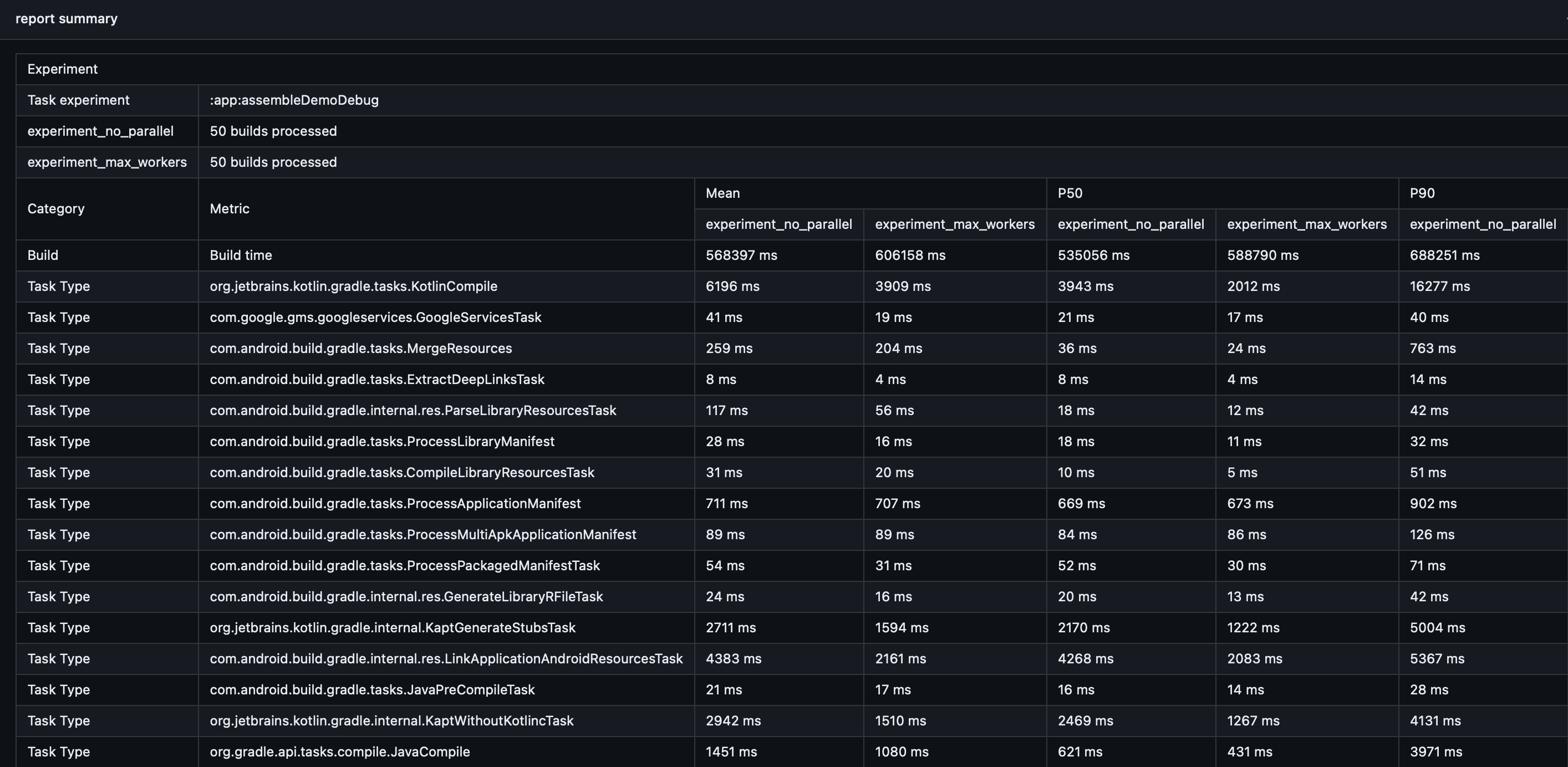Select the MergeResources metric name
This screenshot has height=767, width=1568.
click(x=361, y=349)
